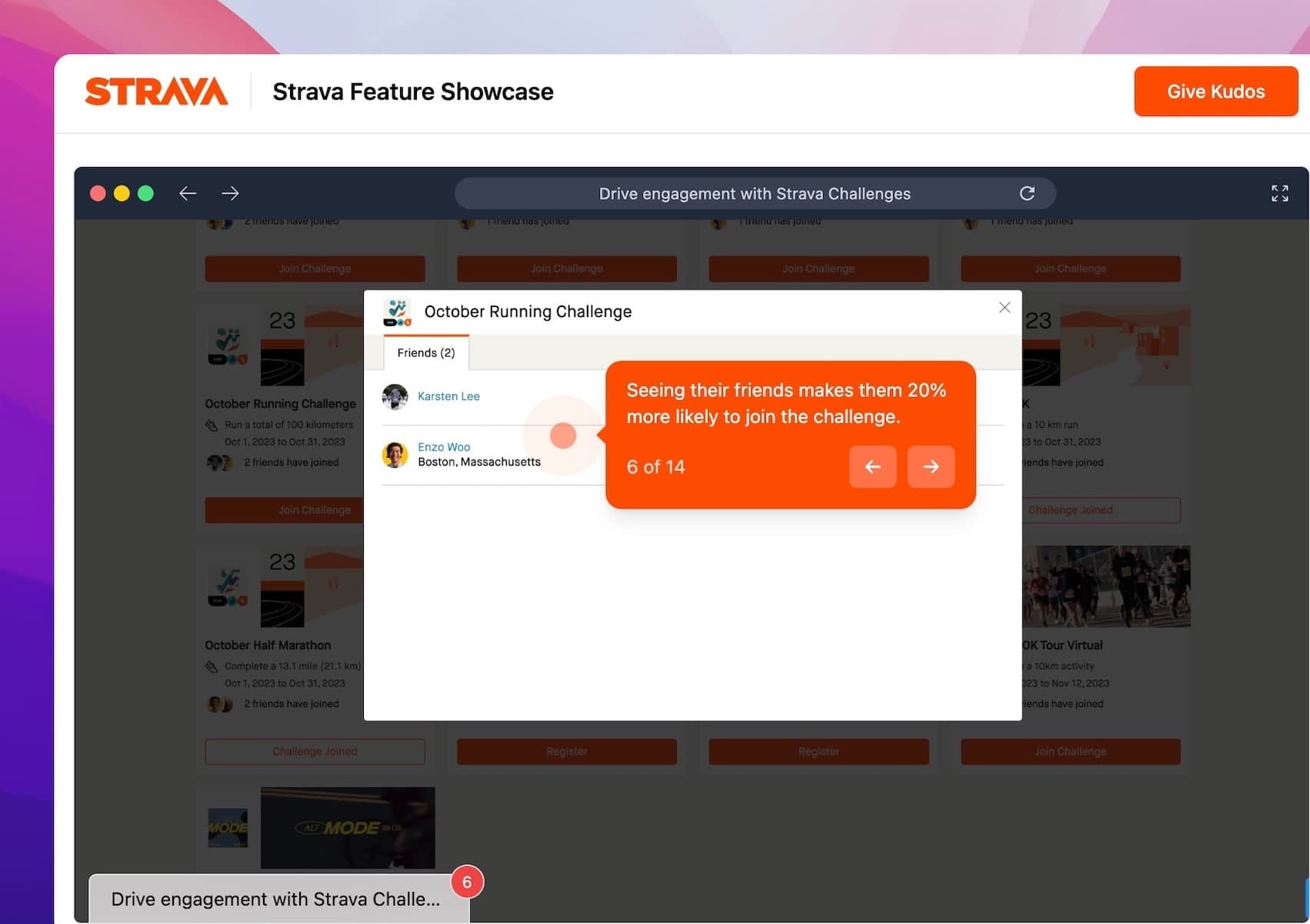Open the October Running Challenge badge on card
Image resolution: width=1310 pixels, height=924 pixels.
tap(228, 345)
